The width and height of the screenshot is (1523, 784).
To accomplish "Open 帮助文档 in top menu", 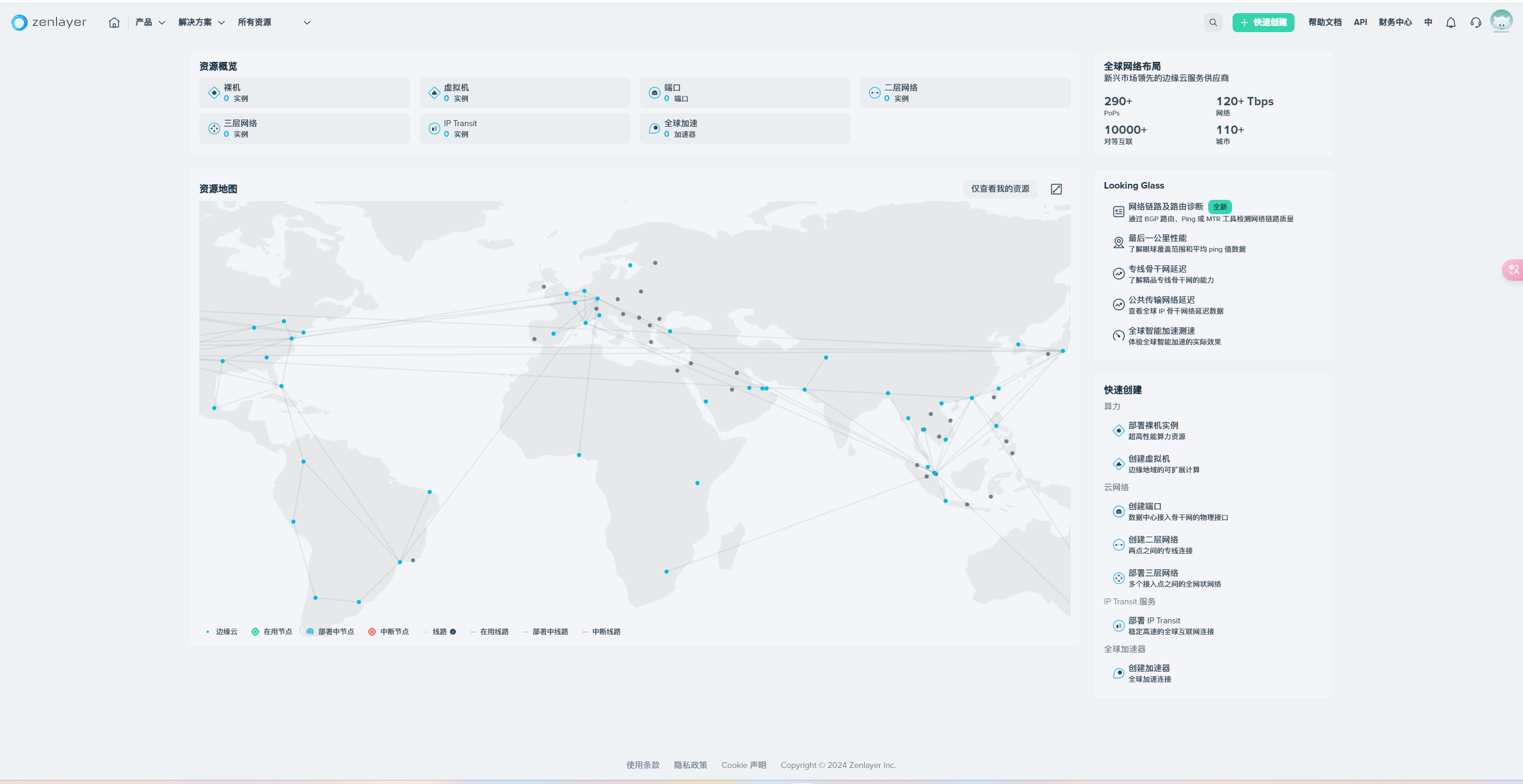I will click(1325, 23).
